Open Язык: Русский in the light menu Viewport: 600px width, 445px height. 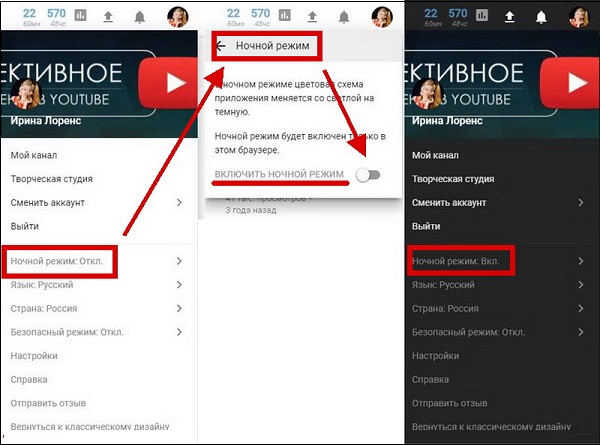[42, 285]
